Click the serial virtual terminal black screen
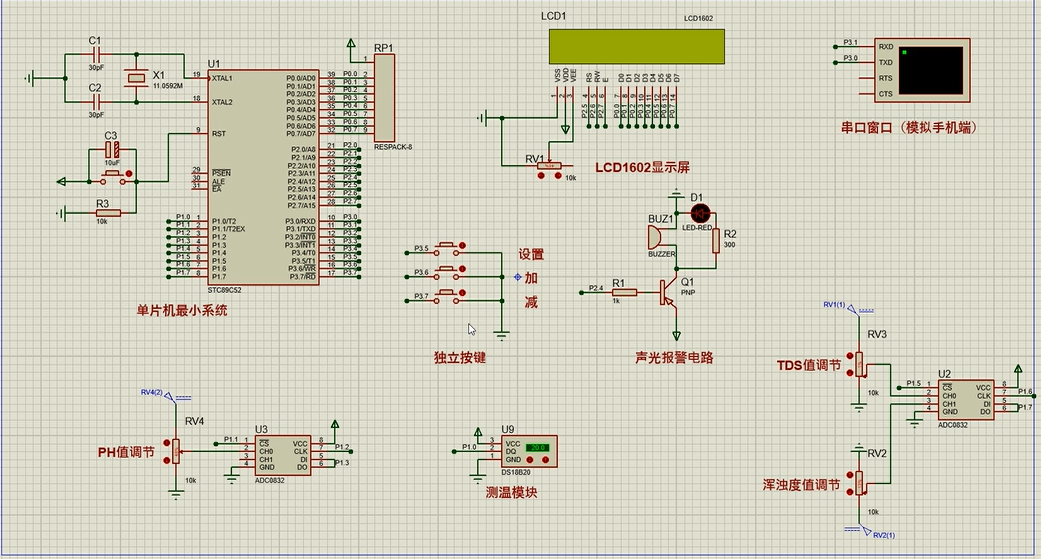 (x=931, y=70)
